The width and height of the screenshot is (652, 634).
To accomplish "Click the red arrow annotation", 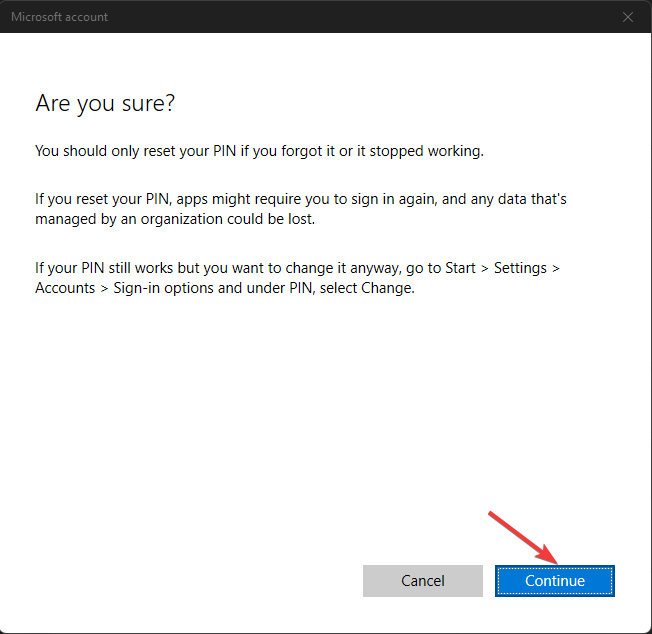I will pyautogui.click(x=523, y=538).
